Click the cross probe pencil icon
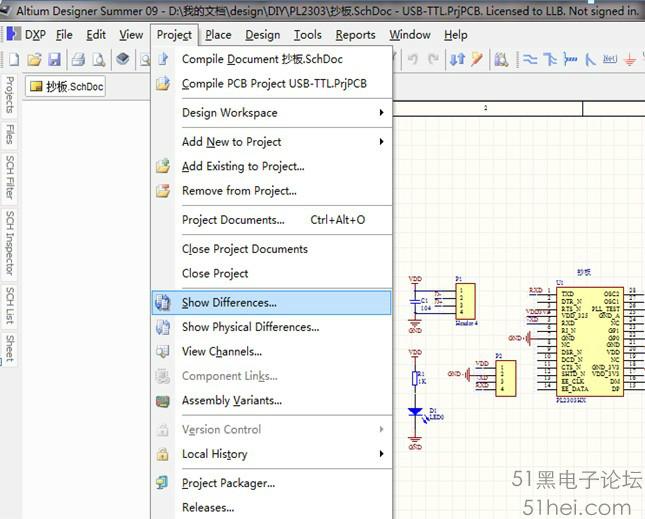 477,59
